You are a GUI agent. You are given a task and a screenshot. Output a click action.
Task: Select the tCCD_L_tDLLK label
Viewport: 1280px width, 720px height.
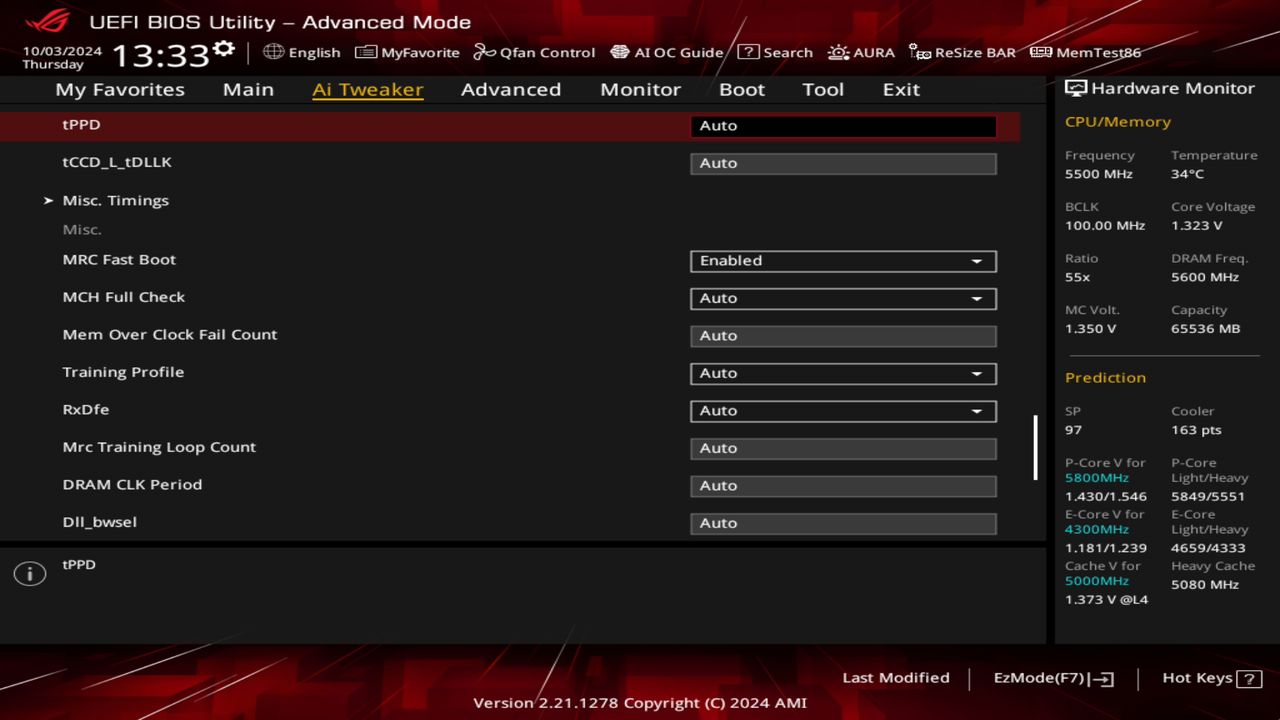tap(117, 162)
